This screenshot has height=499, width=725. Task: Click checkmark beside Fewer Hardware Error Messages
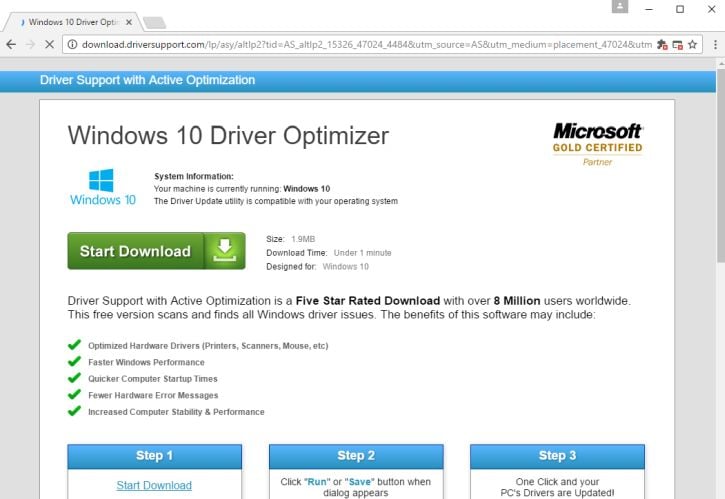[x=74, y=394]
